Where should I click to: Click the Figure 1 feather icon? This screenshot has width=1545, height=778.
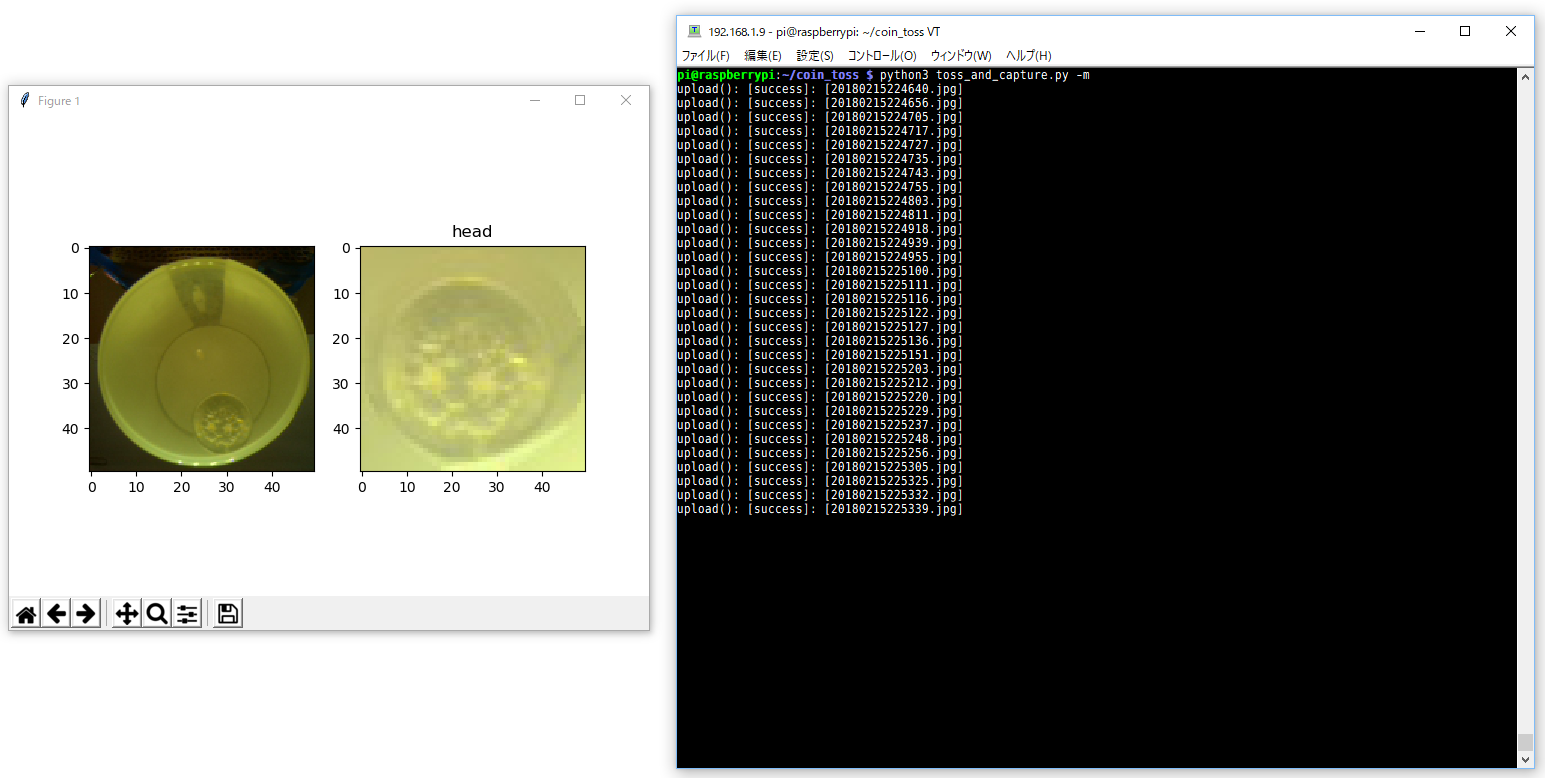coord(25,100)
